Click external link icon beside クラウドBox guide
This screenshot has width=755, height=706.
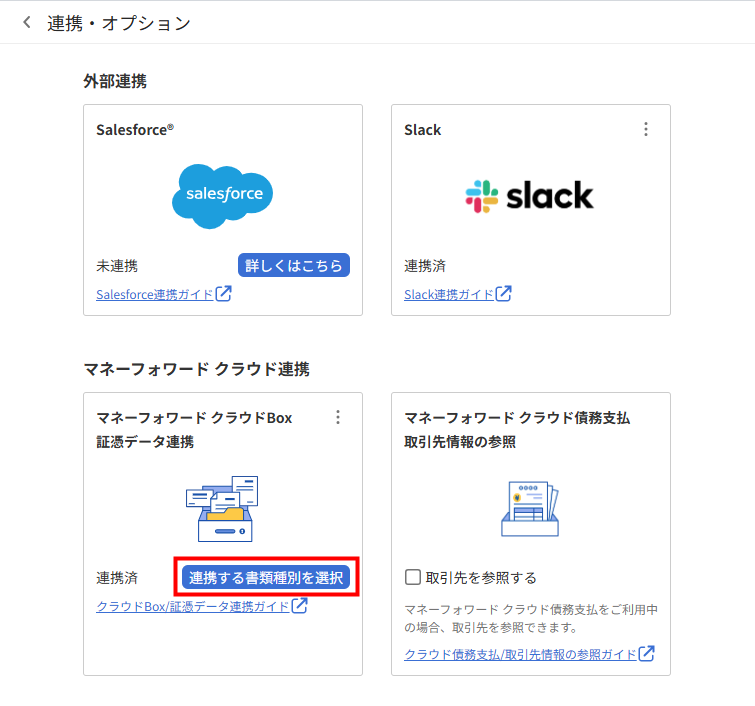300,606
